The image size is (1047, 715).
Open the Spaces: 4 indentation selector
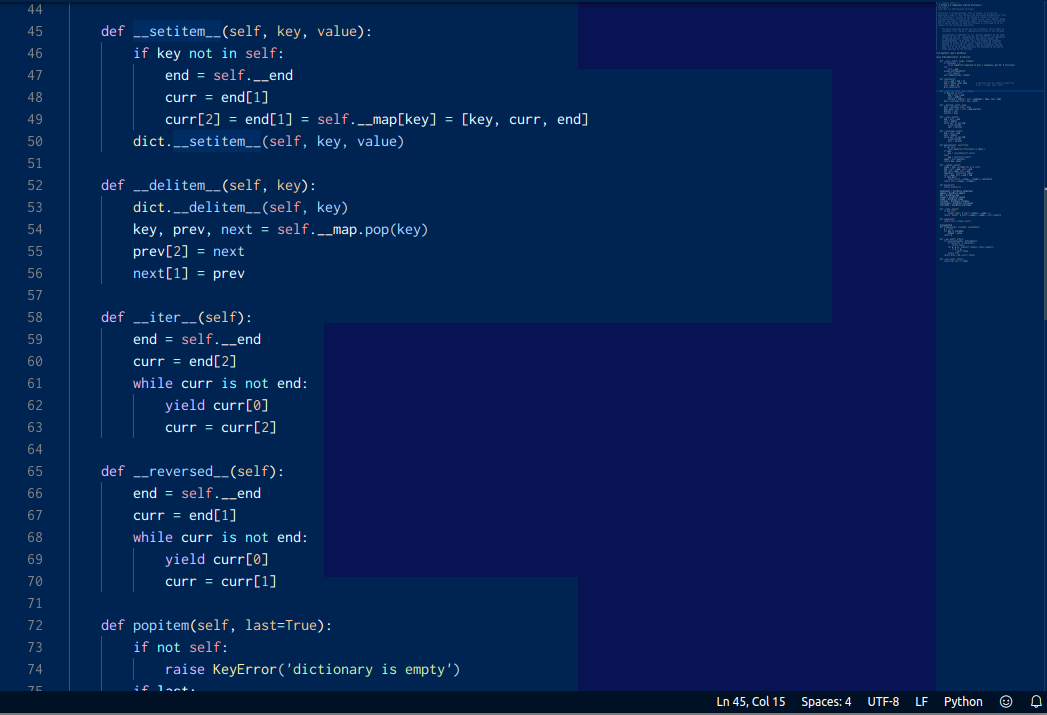coord(826,701)
